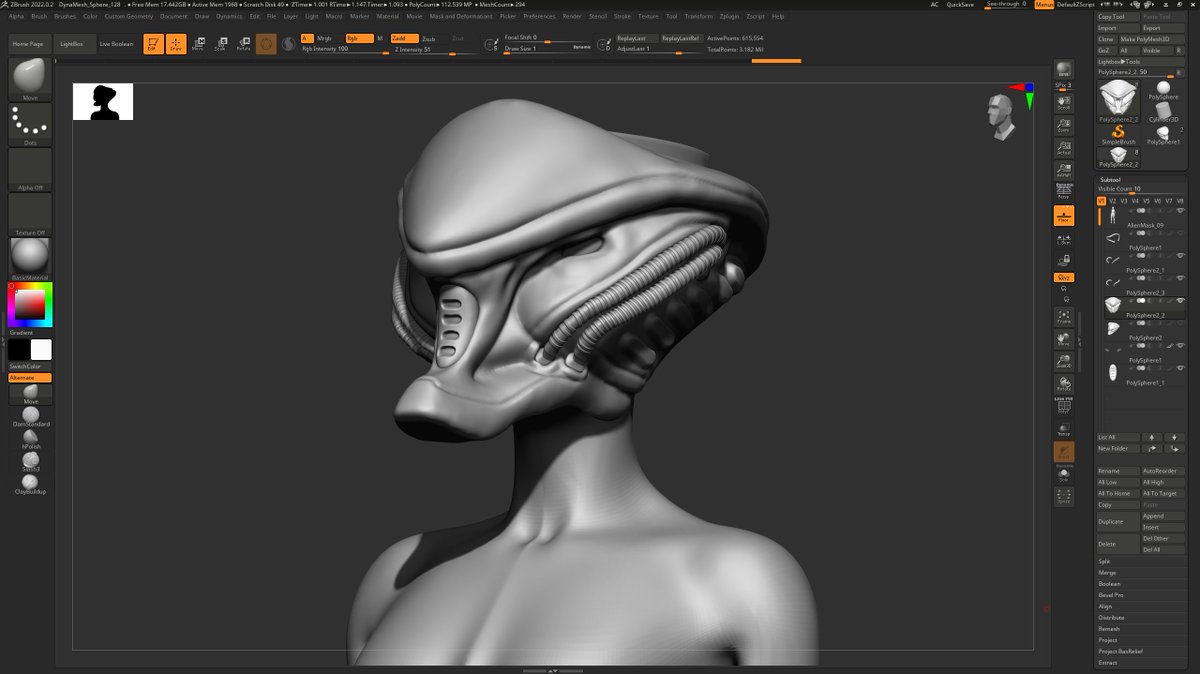Expand the Project section
The width and height of the screenshot is (1200, 674).
(x=1108, y=640)
